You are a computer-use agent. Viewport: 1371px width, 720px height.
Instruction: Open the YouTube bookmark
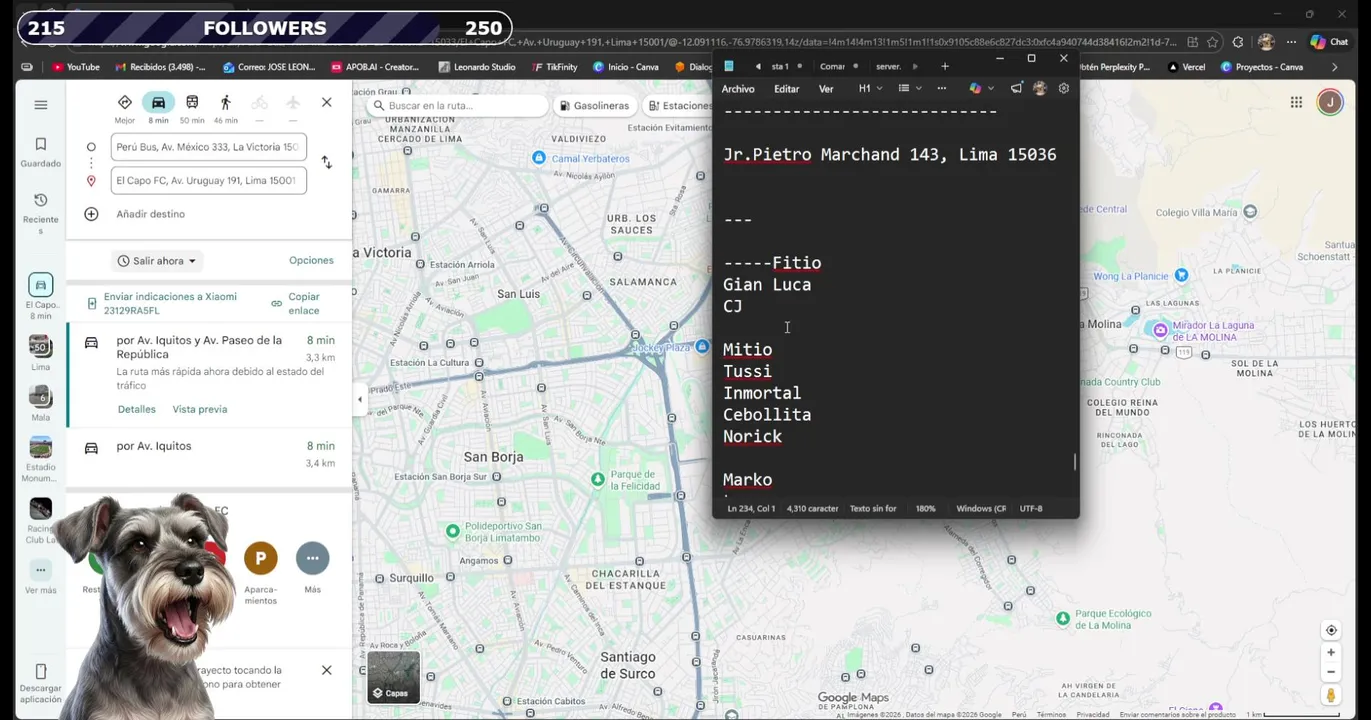point(76,67)
